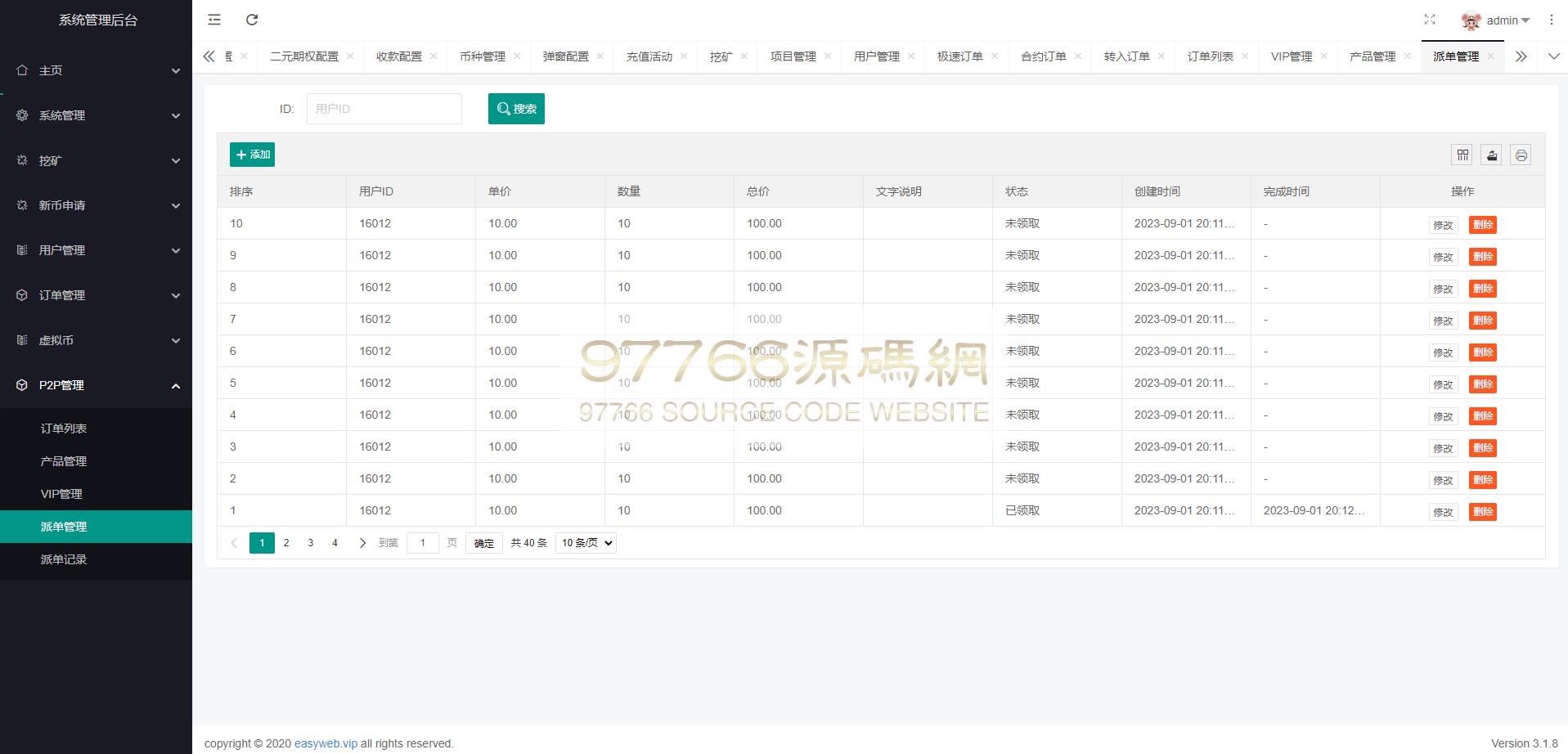Switch to the 收款配置 tab
This screenshot has width=1568, height=754.
click(x=399, y=56)
